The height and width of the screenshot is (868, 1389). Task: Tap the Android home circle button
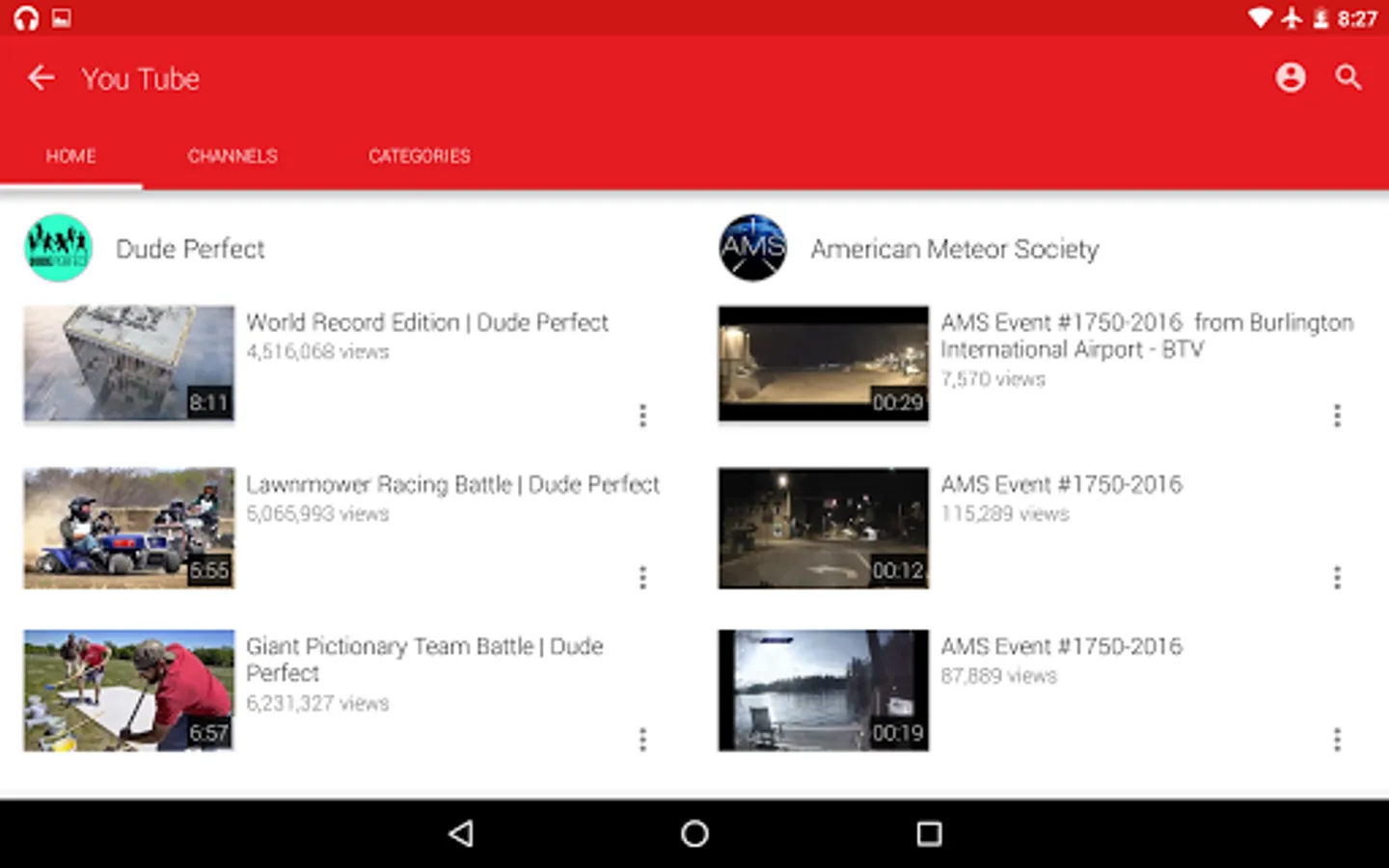pos(694,833)
